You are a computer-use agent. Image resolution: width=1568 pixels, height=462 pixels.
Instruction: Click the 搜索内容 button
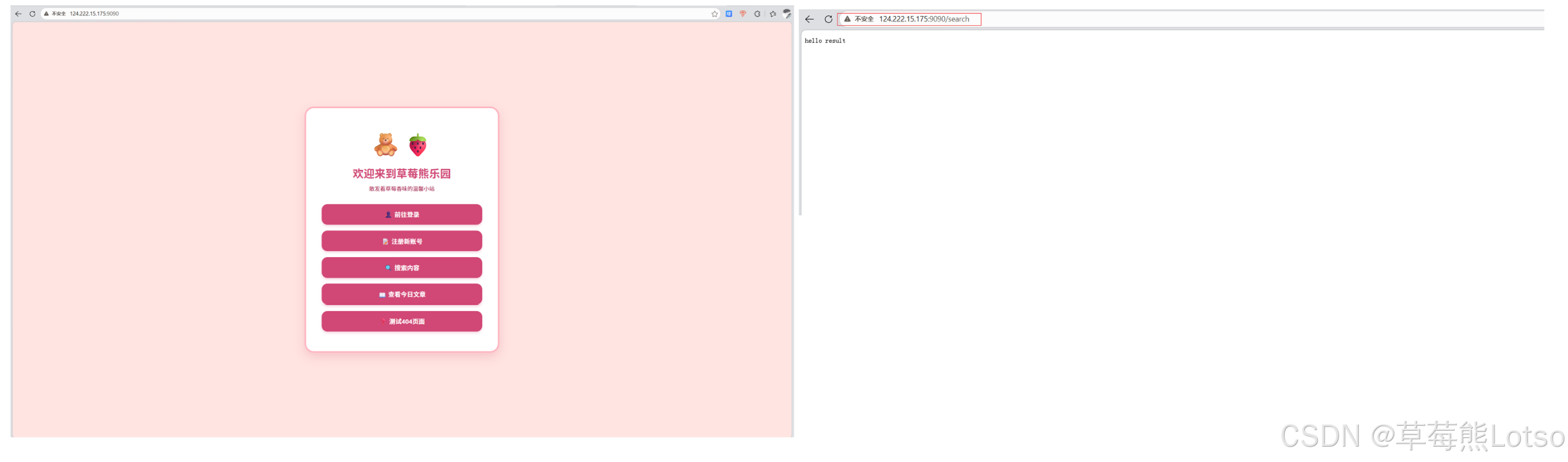(x=401, y=268)
